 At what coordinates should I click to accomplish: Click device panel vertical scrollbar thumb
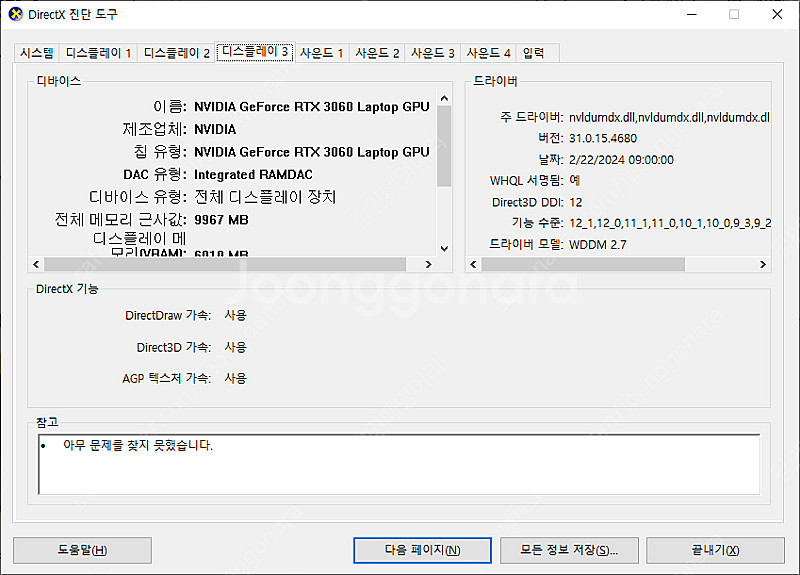(444, 146)
